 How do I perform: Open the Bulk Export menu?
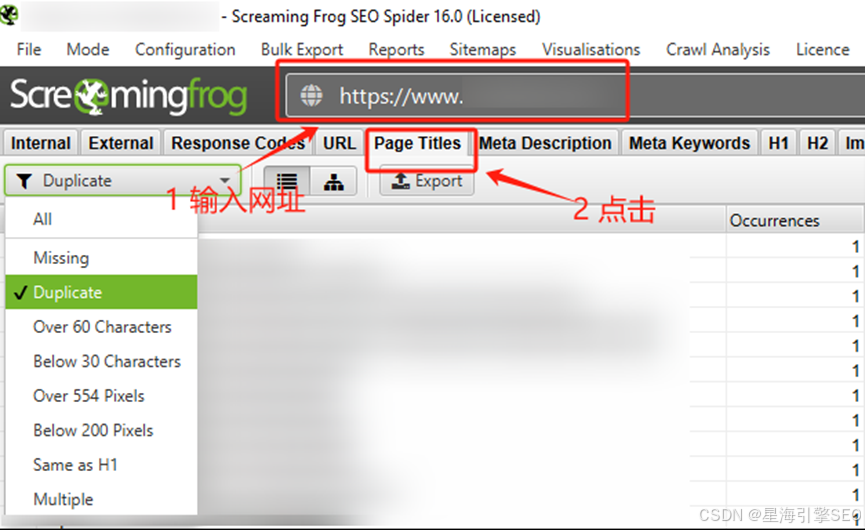pos(302,50)
